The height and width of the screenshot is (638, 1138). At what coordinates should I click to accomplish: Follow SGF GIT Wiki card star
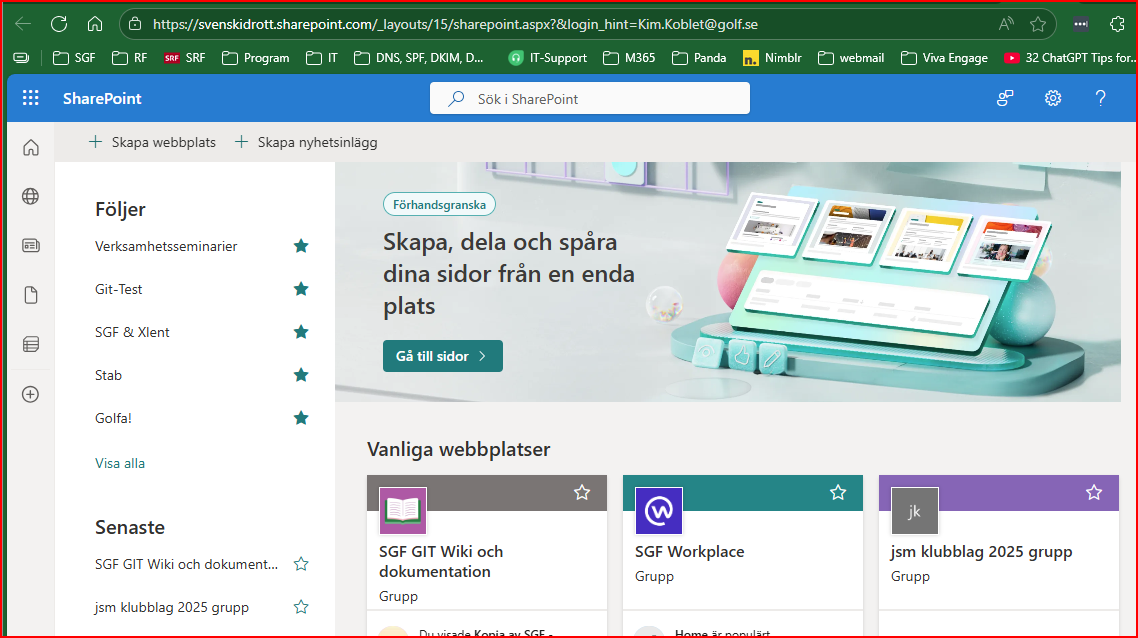point(582,493)
